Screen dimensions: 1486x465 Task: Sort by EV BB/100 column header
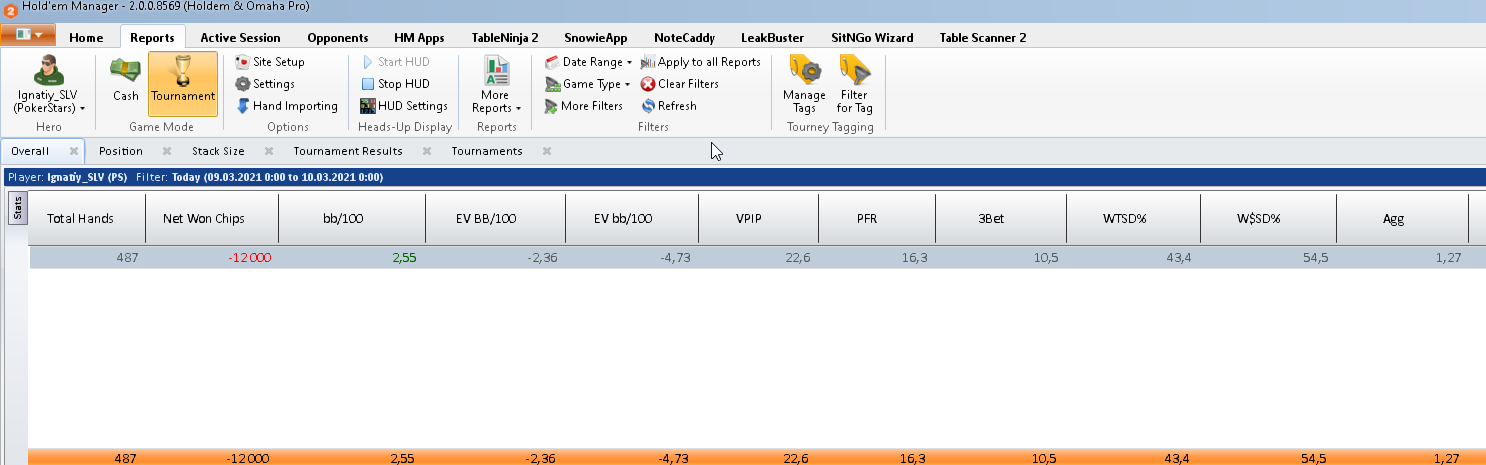click(495, 218)
